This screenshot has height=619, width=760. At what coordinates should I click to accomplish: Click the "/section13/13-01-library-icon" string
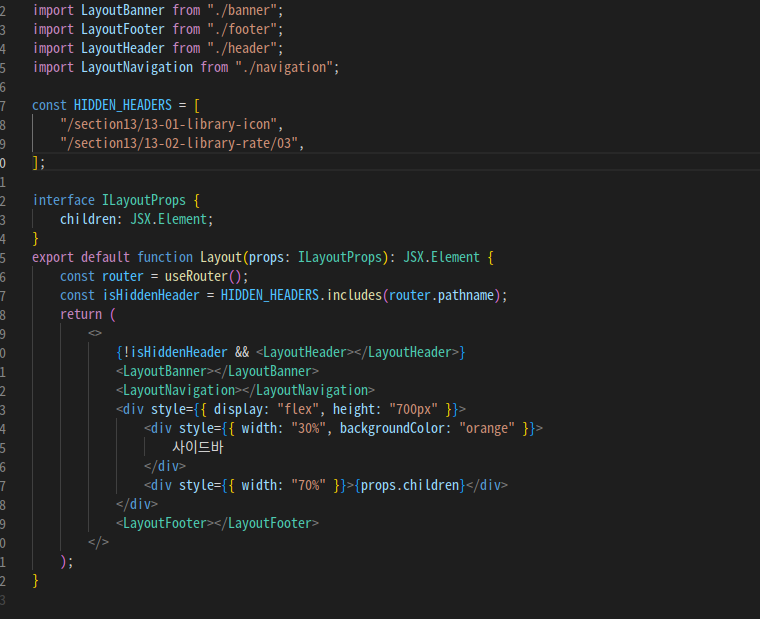169,124
